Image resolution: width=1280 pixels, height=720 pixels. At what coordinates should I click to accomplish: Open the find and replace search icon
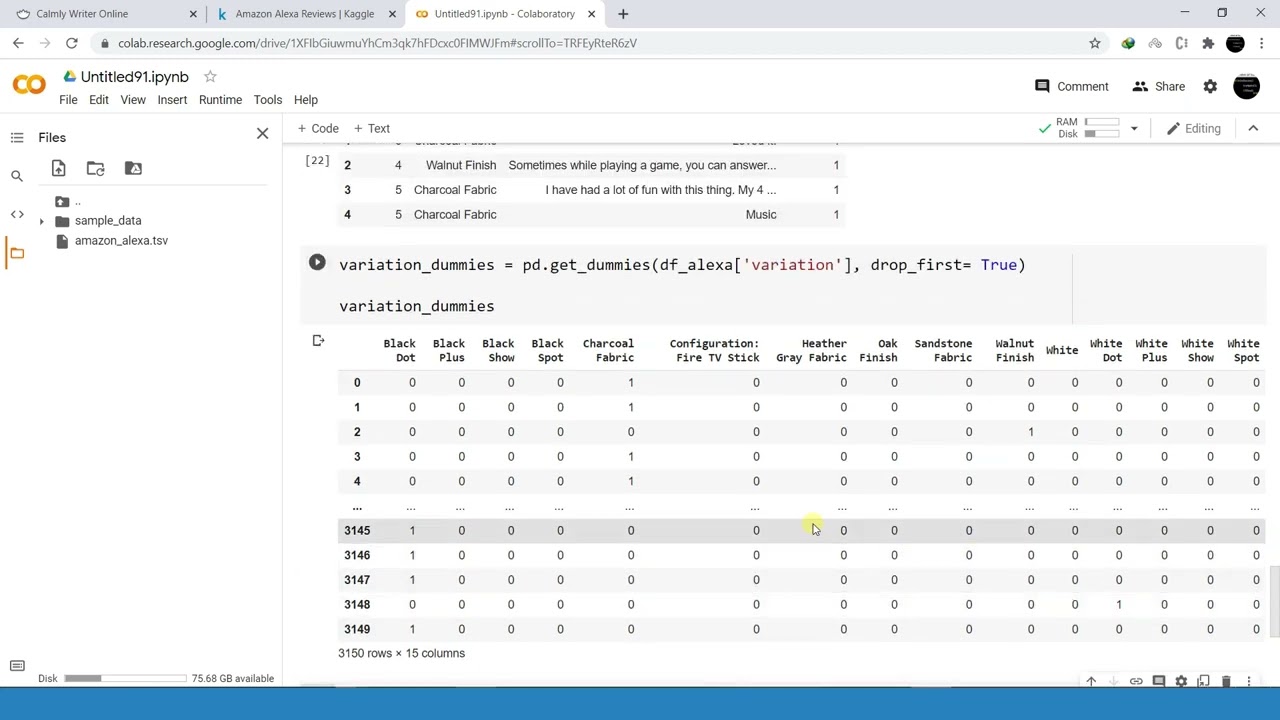pos(17,176)
